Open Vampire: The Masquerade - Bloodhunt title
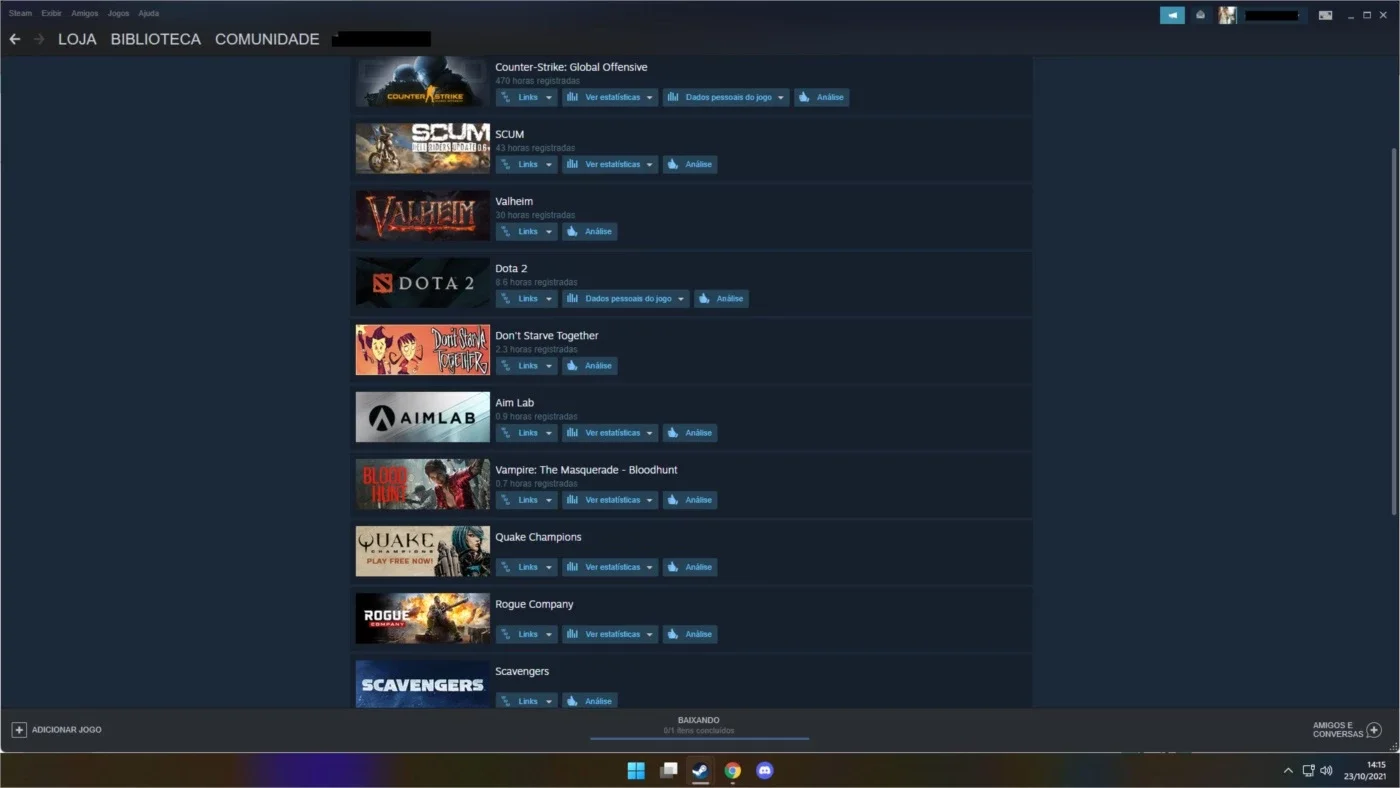 tap(586, 470)
